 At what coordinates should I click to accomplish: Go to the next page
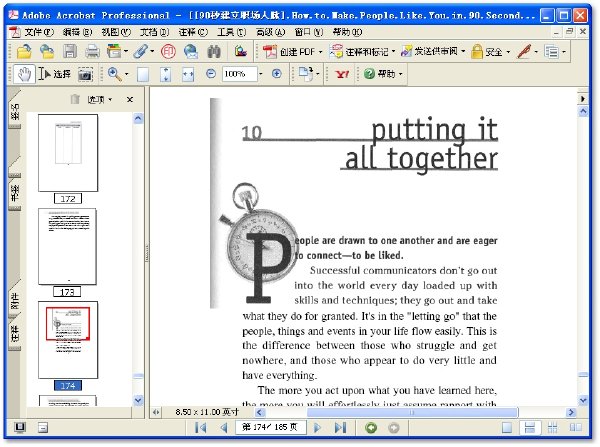(x=317, y=427)
